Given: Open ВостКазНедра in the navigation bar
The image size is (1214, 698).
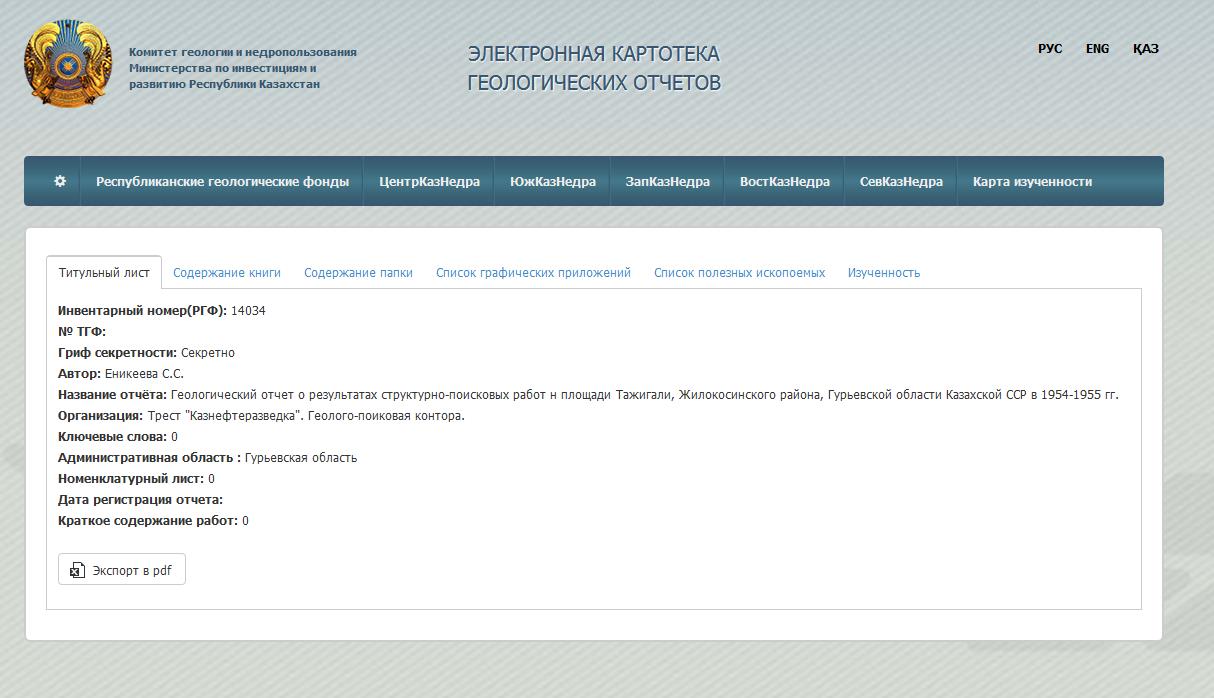Looking at the screenshot, I should [x=784, y=181].
